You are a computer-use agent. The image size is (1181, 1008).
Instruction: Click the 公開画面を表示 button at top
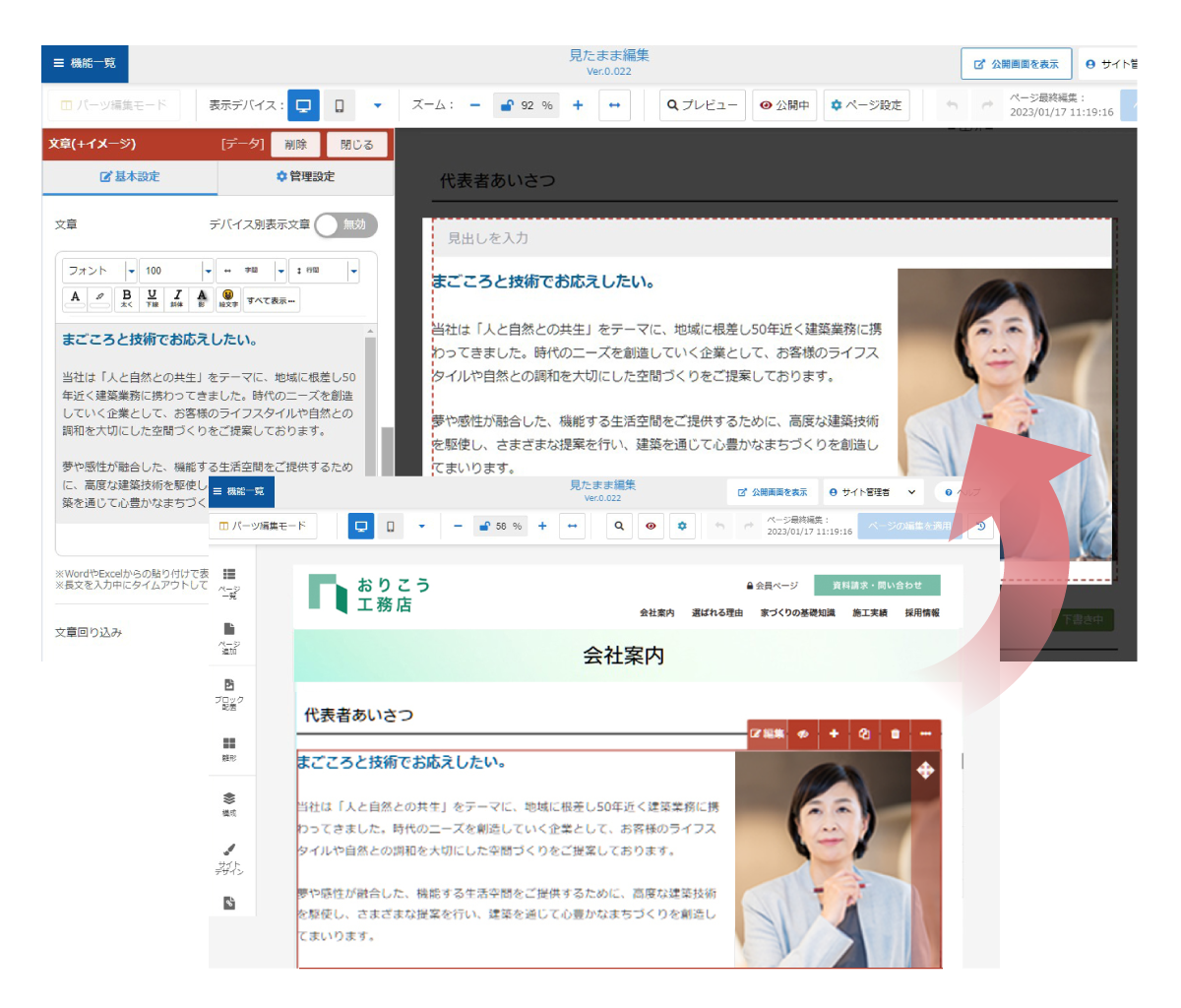pyautogui.click(x=1016, y=64)
